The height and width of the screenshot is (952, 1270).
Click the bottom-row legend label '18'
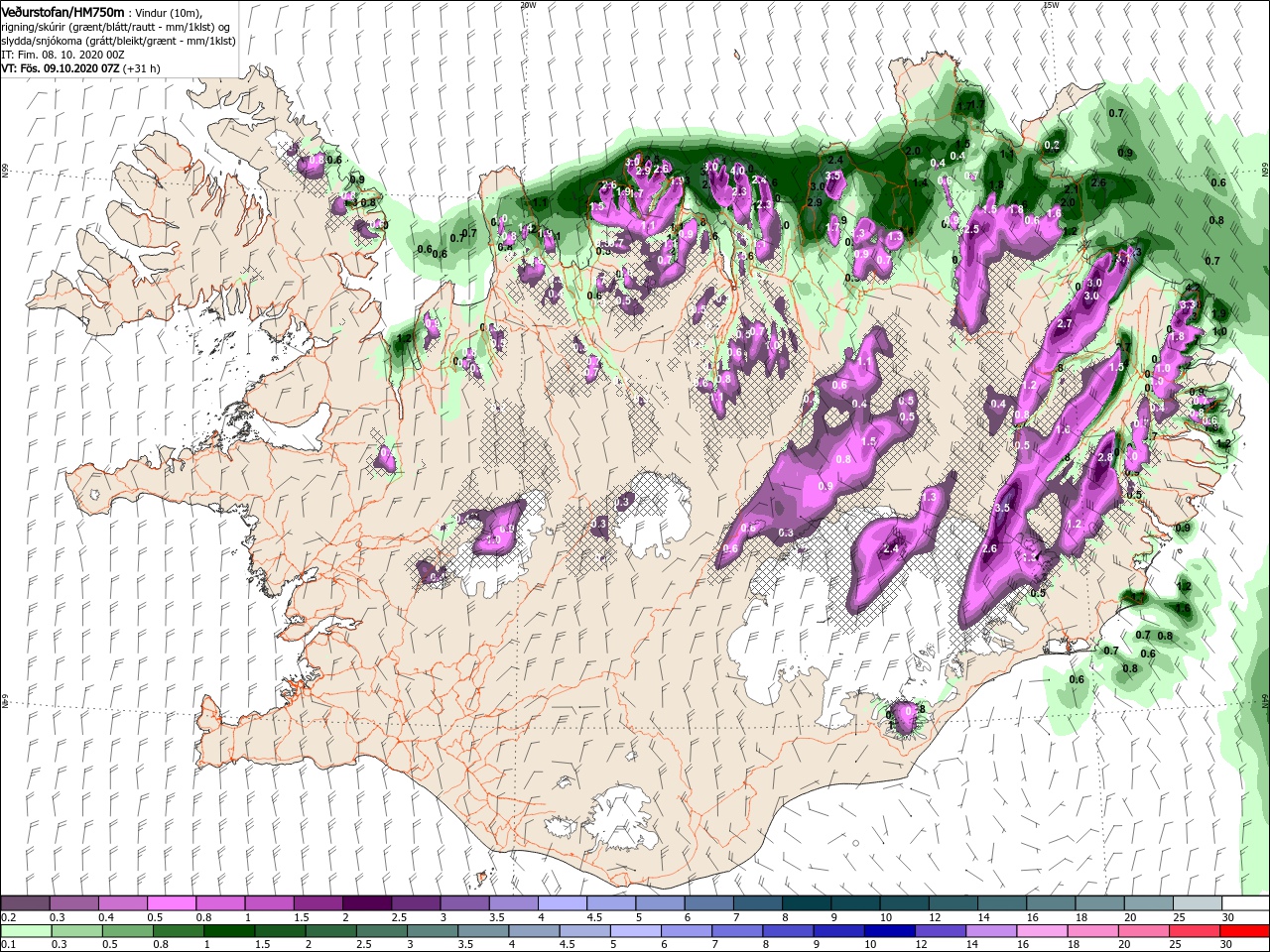pos(1075,945)
